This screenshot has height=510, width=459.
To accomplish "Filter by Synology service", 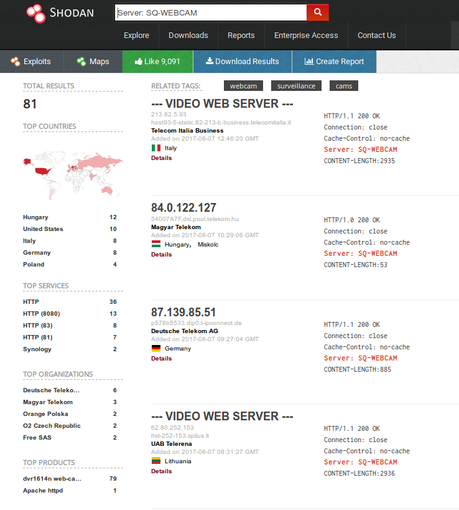I will coord(37,349).
